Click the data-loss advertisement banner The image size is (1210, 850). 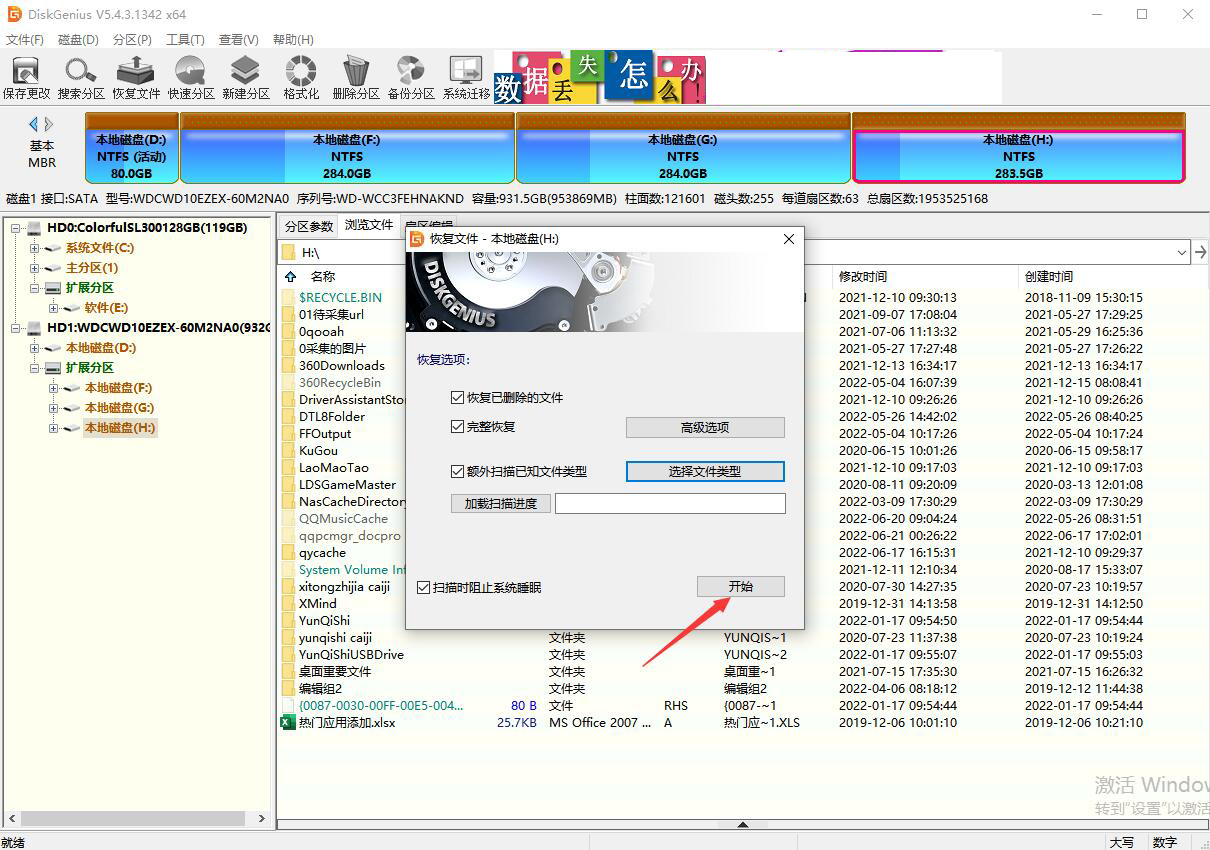pos(600,77)
